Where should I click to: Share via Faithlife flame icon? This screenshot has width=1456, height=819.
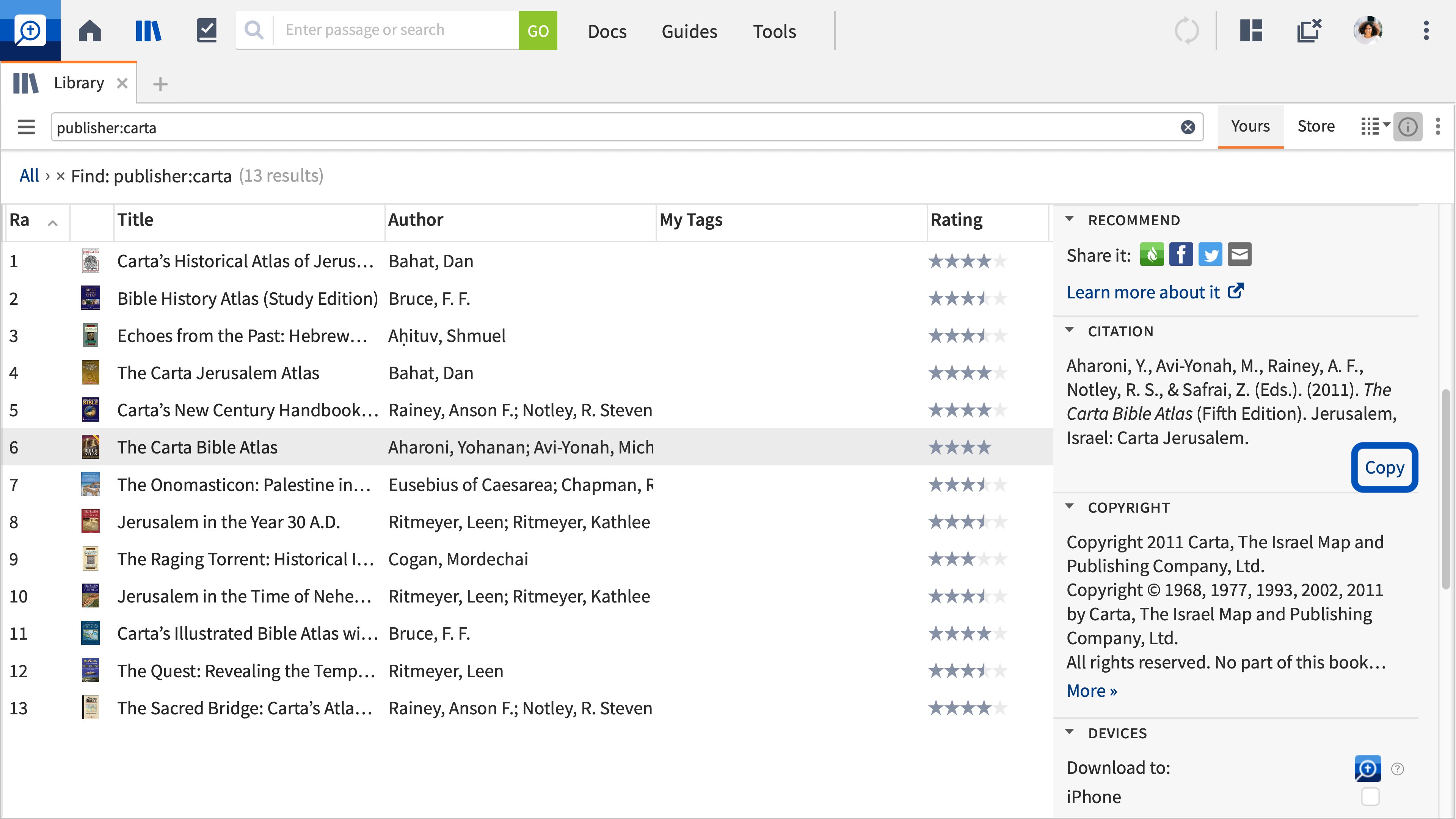pos(1152,254)
